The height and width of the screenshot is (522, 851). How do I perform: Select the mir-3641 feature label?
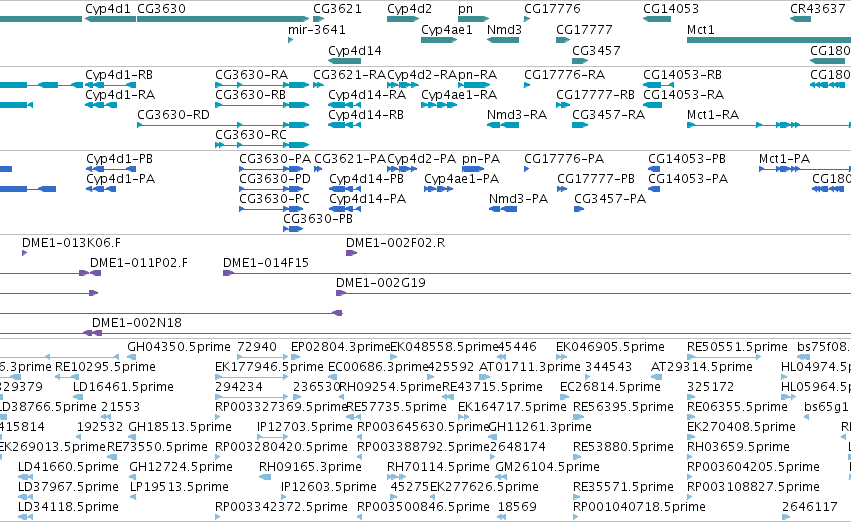316,29
